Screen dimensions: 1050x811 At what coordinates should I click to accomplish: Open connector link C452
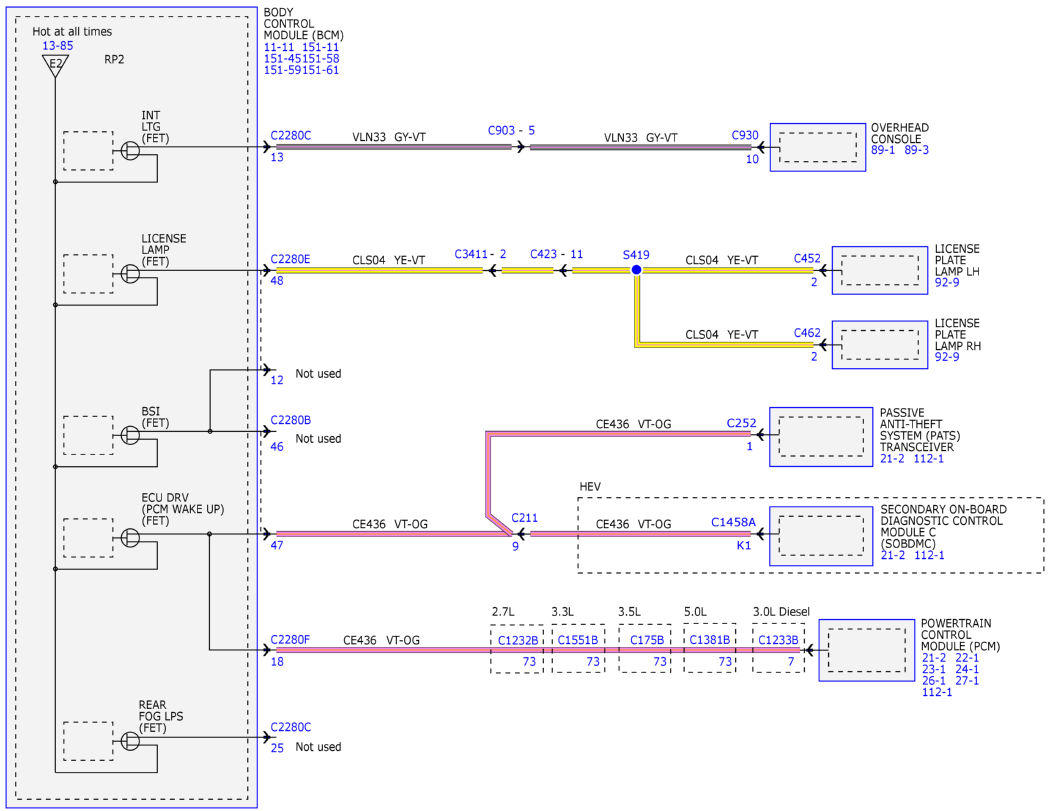coord(807,259)
